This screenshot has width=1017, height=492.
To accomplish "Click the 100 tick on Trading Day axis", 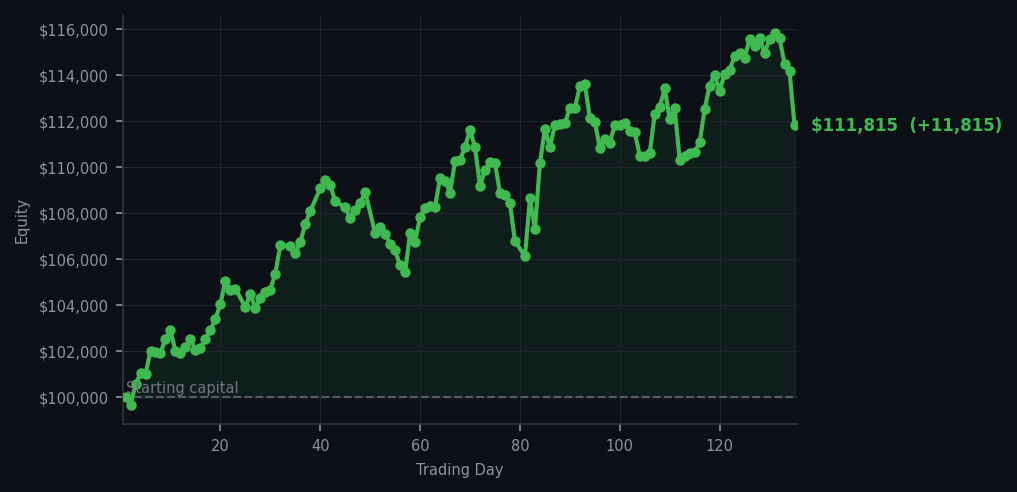I will pyautogui.click(x=619, y=445).
